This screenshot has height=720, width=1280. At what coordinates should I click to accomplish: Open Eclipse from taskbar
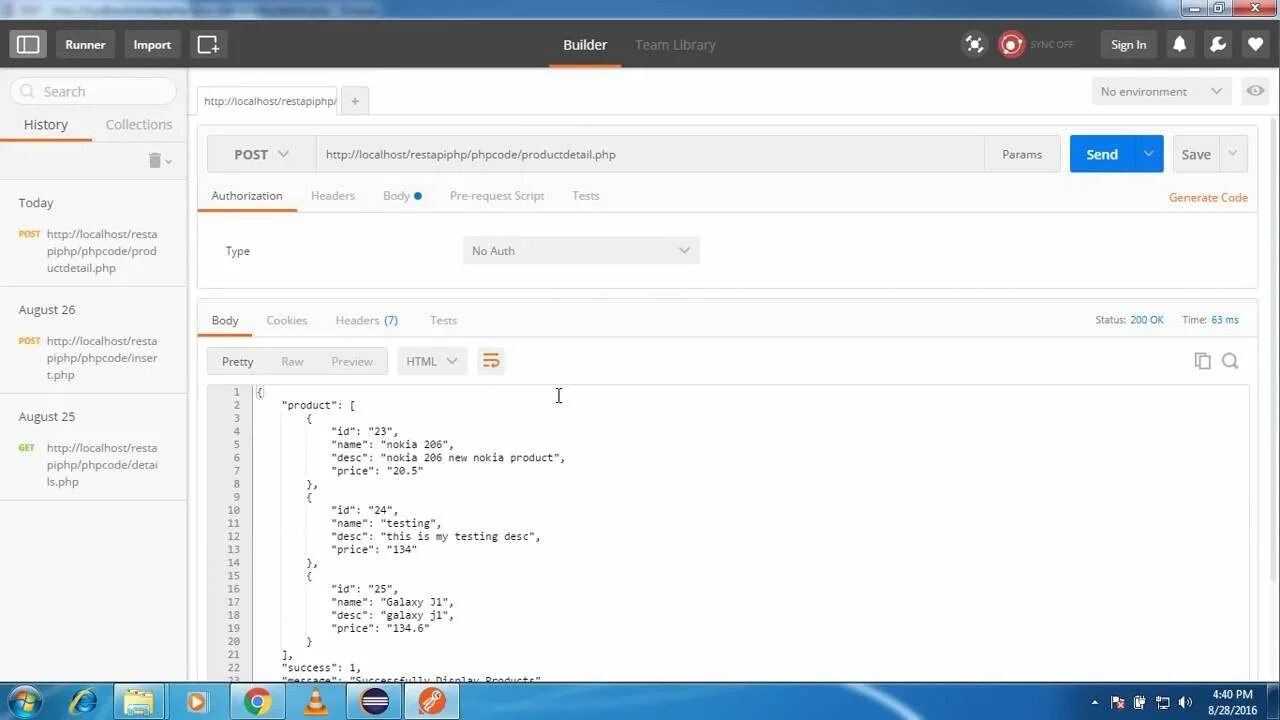375,701
